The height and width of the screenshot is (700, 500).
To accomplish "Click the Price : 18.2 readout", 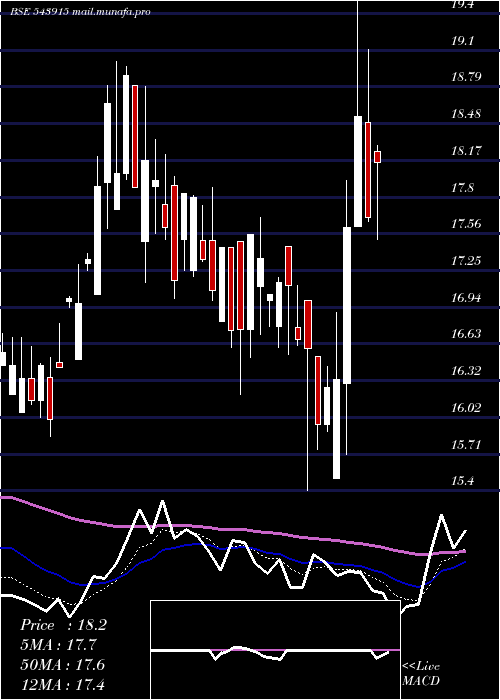I will click(63, 625).
